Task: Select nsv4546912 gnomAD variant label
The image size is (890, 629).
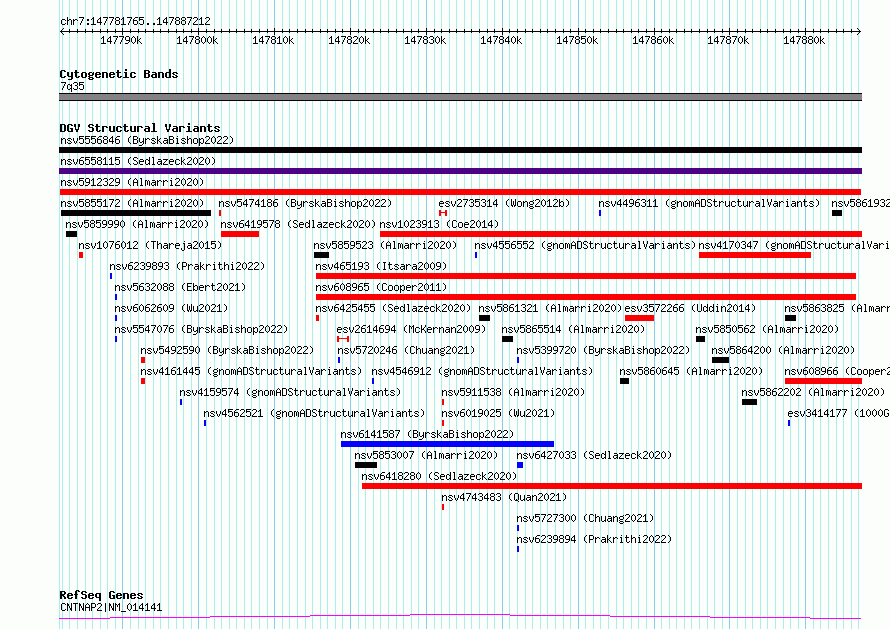Action: (482, 371)
